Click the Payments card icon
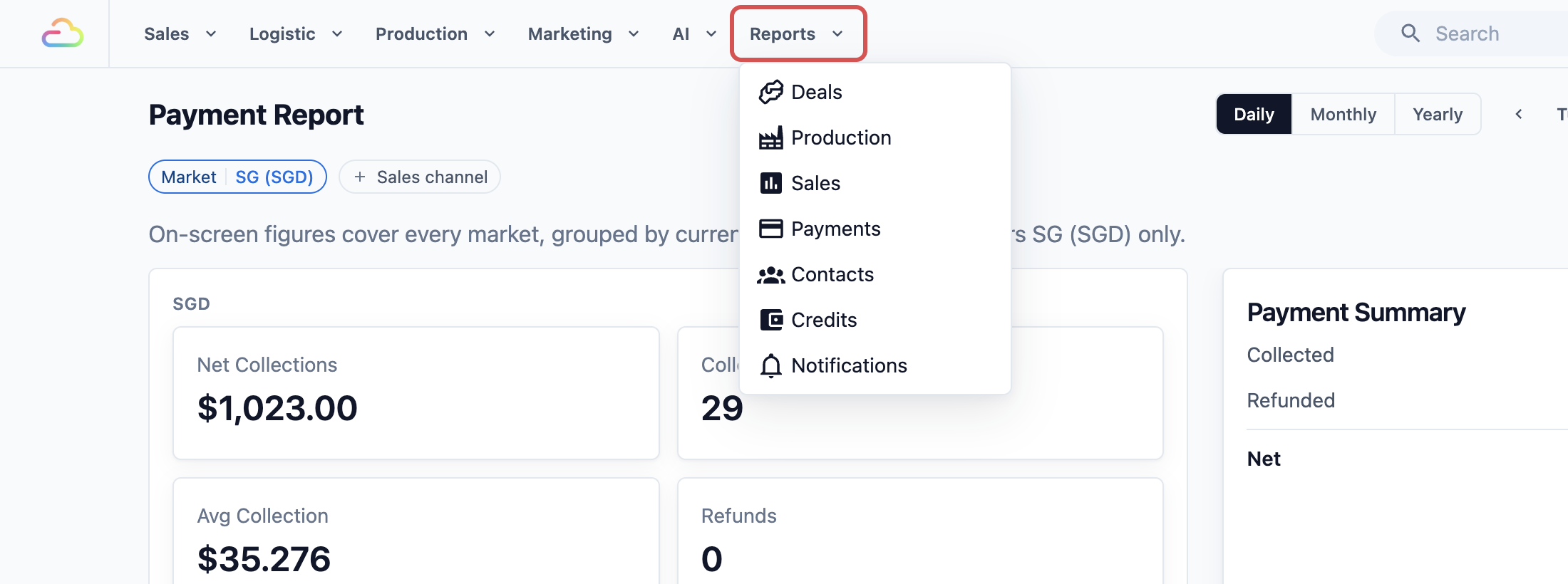1568x584 pixels. point(770,229)
